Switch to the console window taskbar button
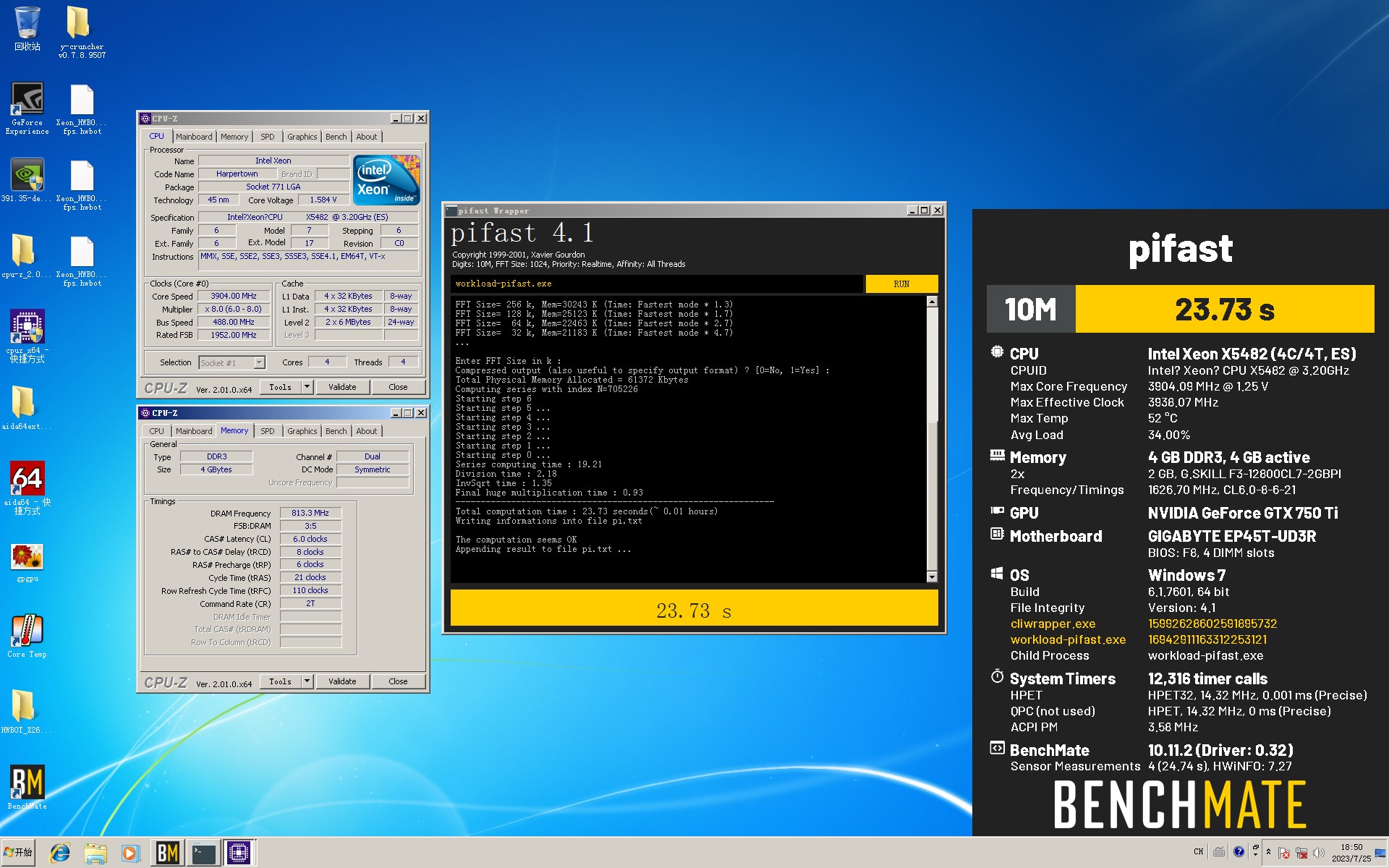The width and height of the screenshot is (1389, 868). click(203, 854)
